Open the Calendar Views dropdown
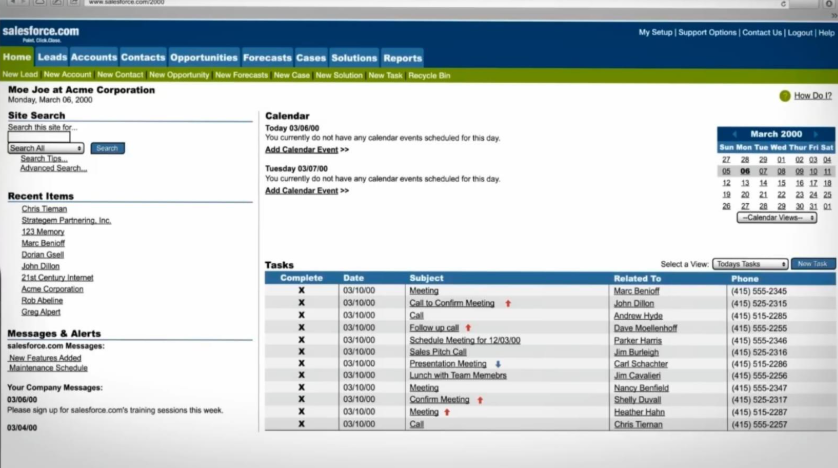 (x=777, y=217)
